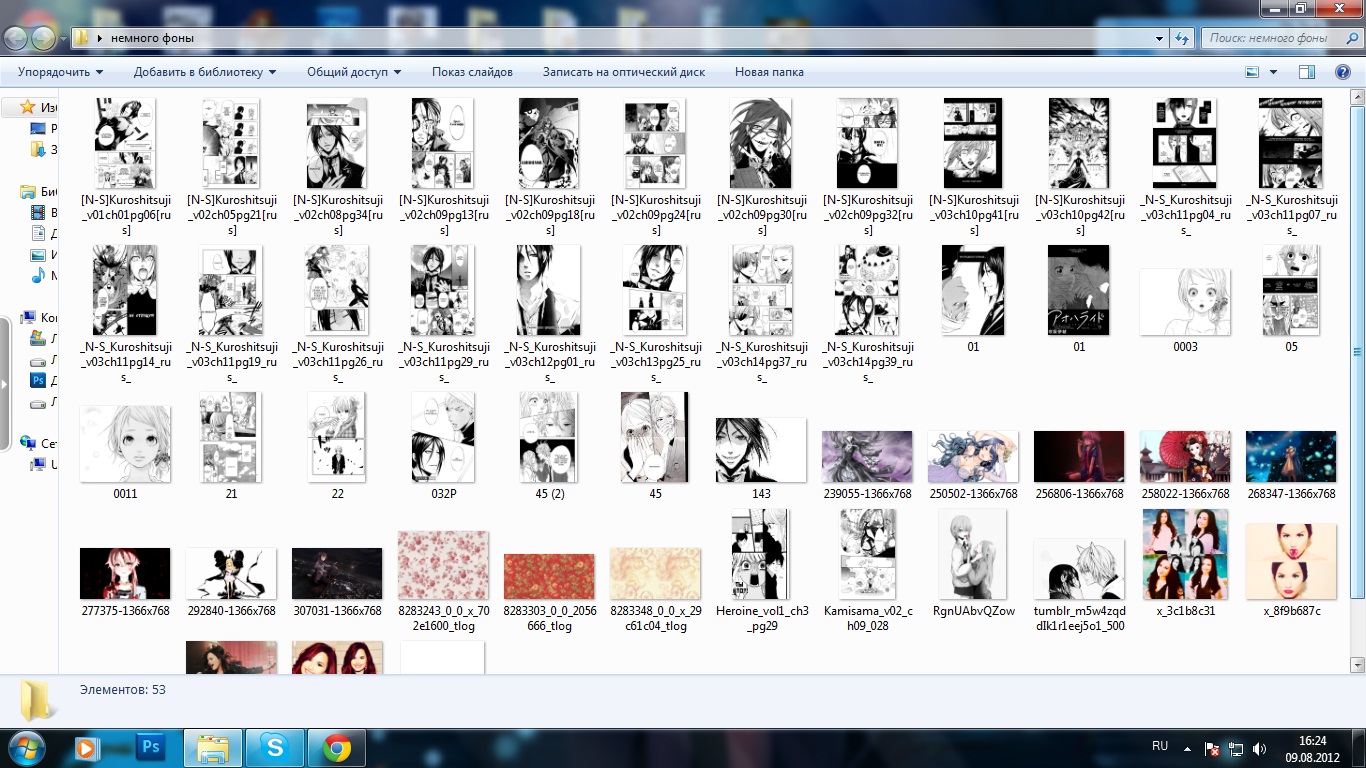Expand the breadcrumb arrow before немного фоны
1366x768 pixels.
click(100, 38)
